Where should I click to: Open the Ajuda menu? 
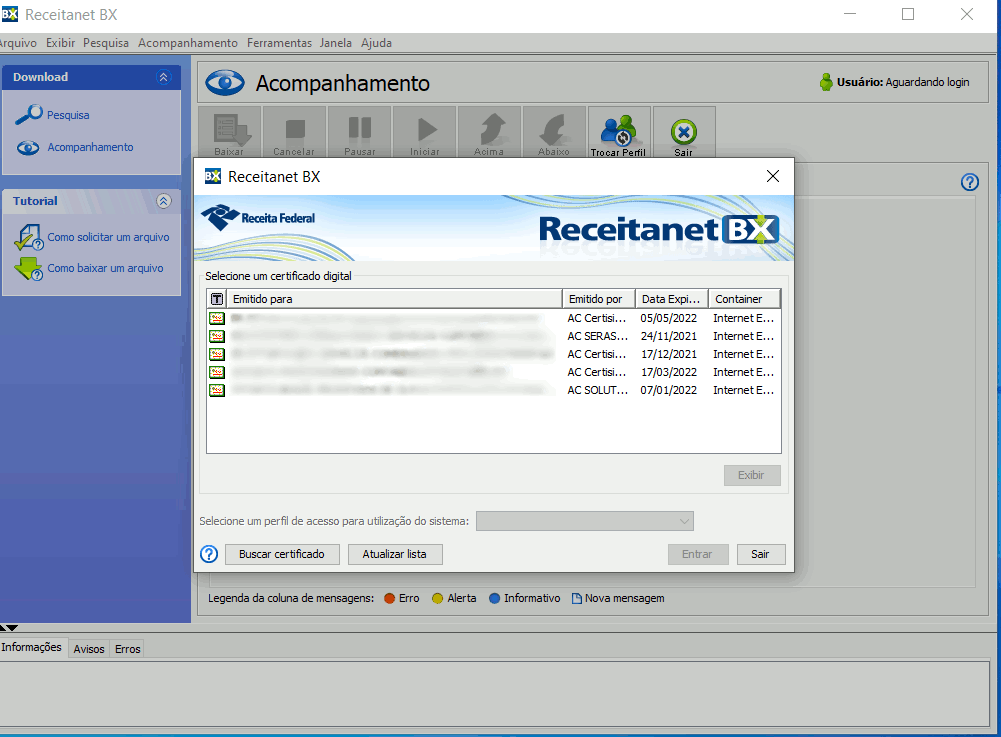377,43
